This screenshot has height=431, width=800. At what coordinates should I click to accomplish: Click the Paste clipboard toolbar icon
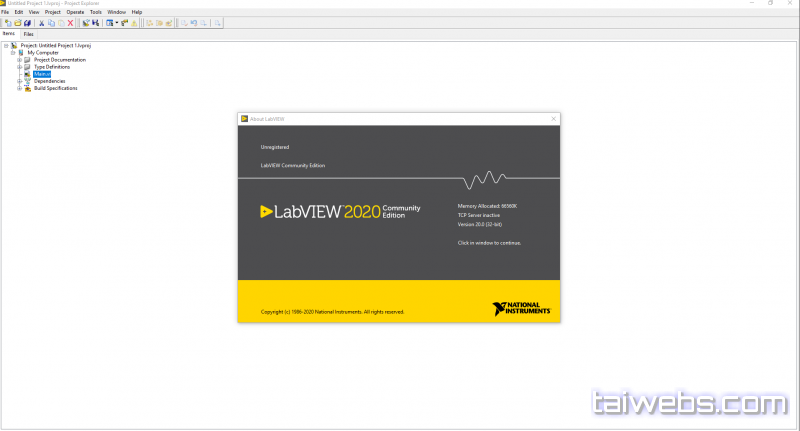(x=60, y=22)
